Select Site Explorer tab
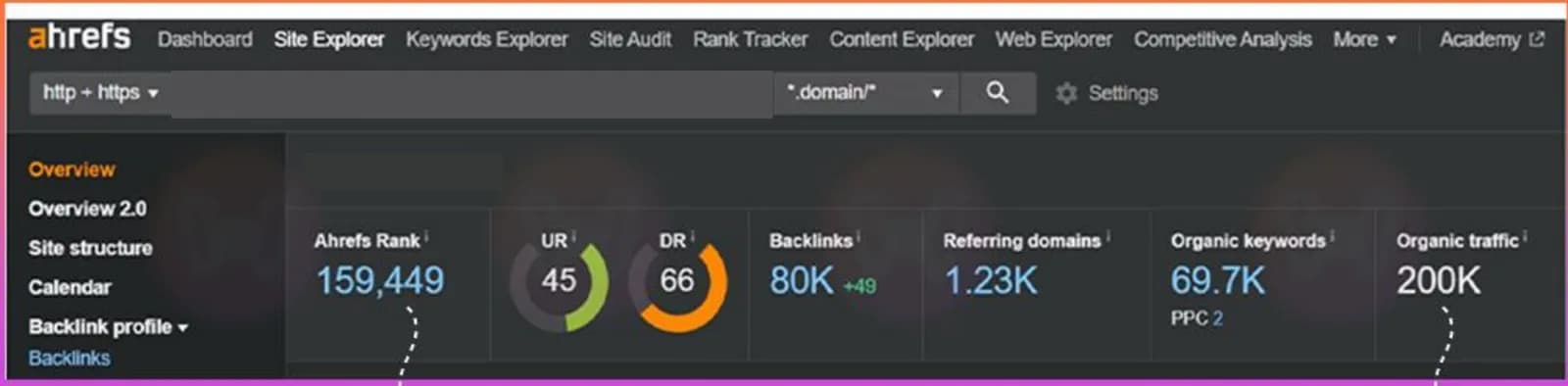The image size is (1568, 386). coord(329,39)
